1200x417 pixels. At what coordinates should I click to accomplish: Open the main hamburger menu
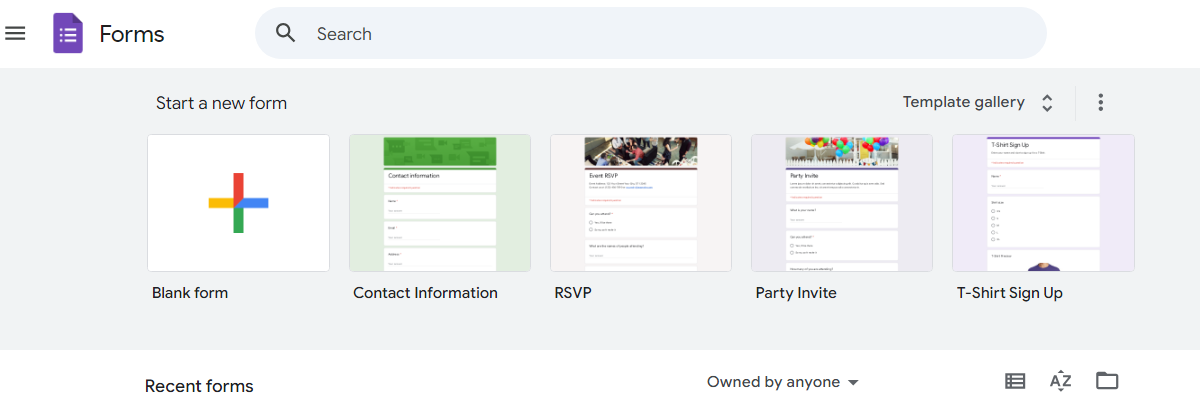coord(15,34)
